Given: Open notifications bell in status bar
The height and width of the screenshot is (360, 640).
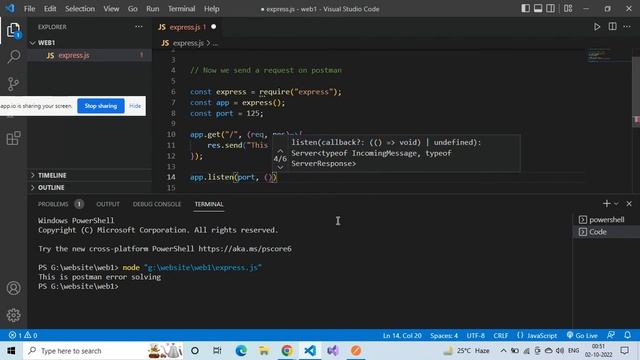Looking at the screenshot, I should [627, 336].
